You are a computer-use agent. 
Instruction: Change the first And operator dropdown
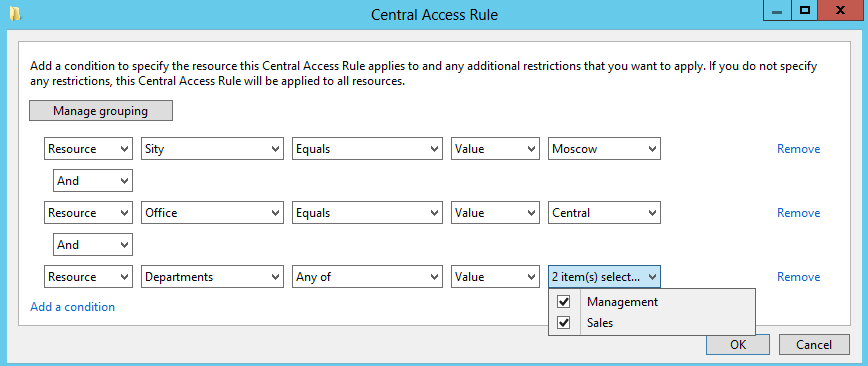pyautogui.click(x=92, y=181)
